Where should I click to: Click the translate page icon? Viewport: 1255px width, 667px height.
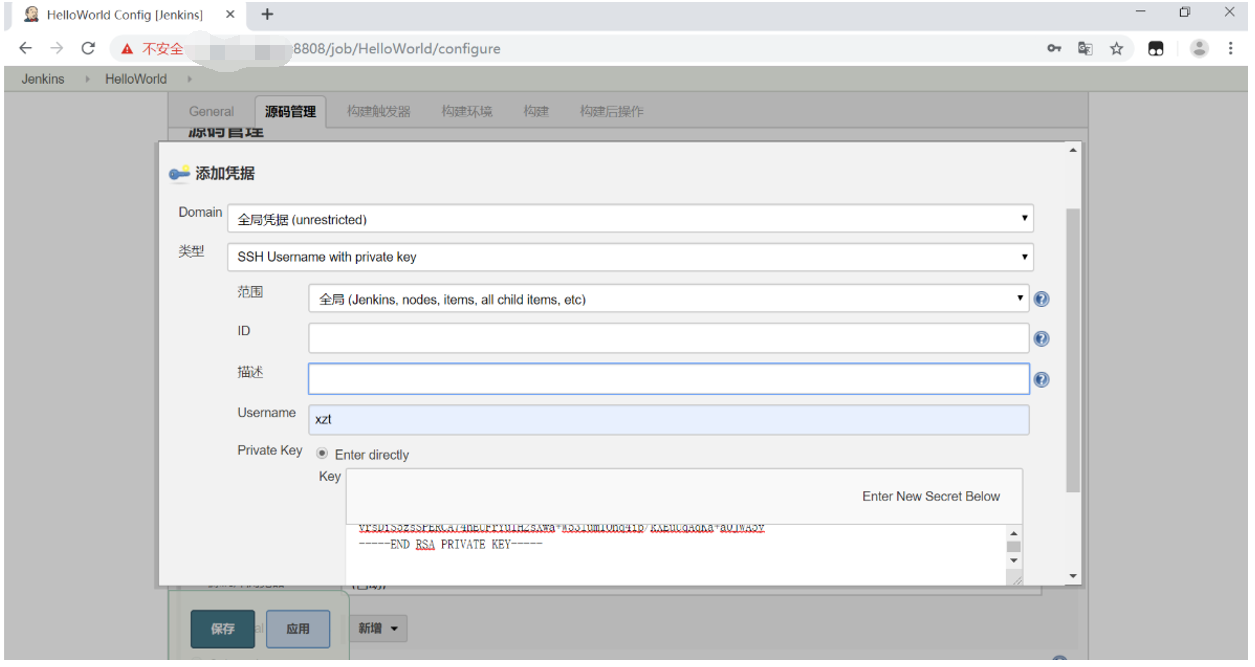pos(1085,48)
